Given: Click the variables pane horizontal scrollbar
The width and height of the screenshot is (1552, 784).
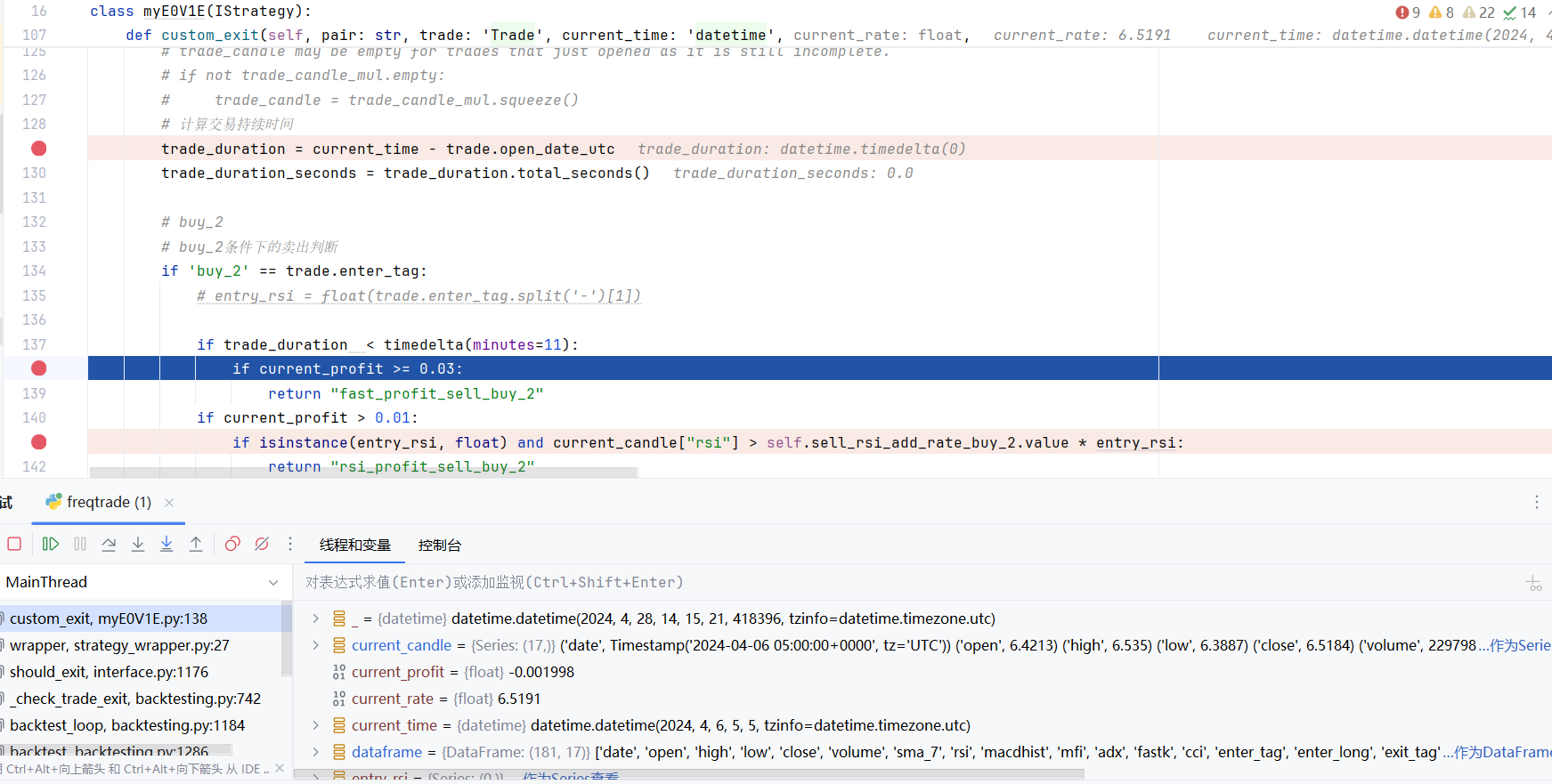Looking at the screenshot, I should click(688, 775).
